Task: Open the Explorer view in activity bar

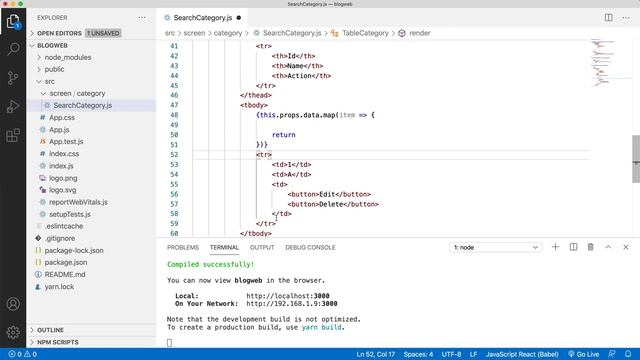Action: [x=13, y=21]
